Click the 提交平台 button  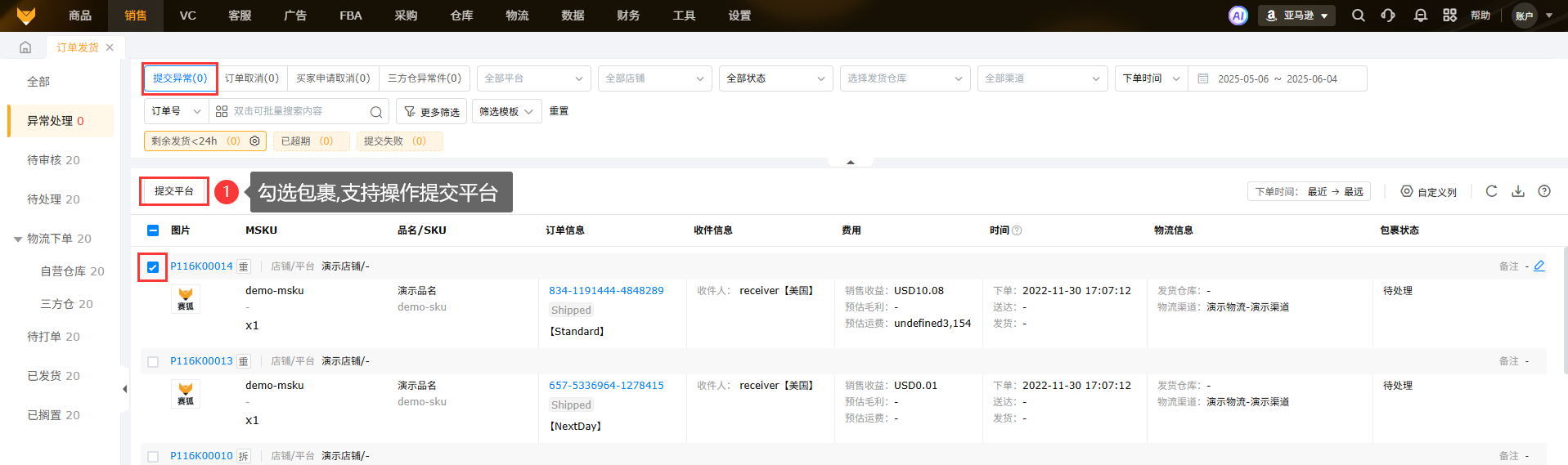point(174,191)
